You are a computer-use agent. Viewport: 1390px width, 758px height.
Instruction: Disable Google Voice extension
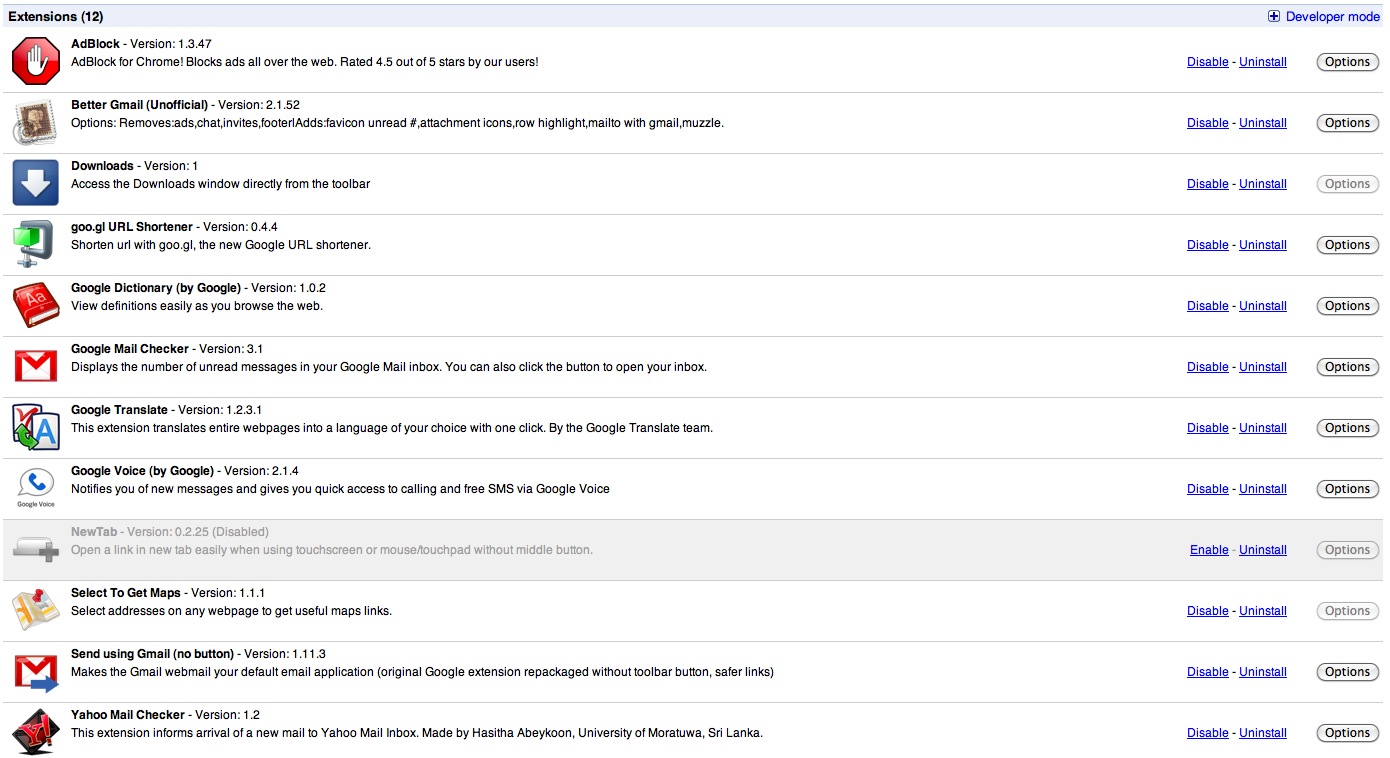(x=1207, y=489)
